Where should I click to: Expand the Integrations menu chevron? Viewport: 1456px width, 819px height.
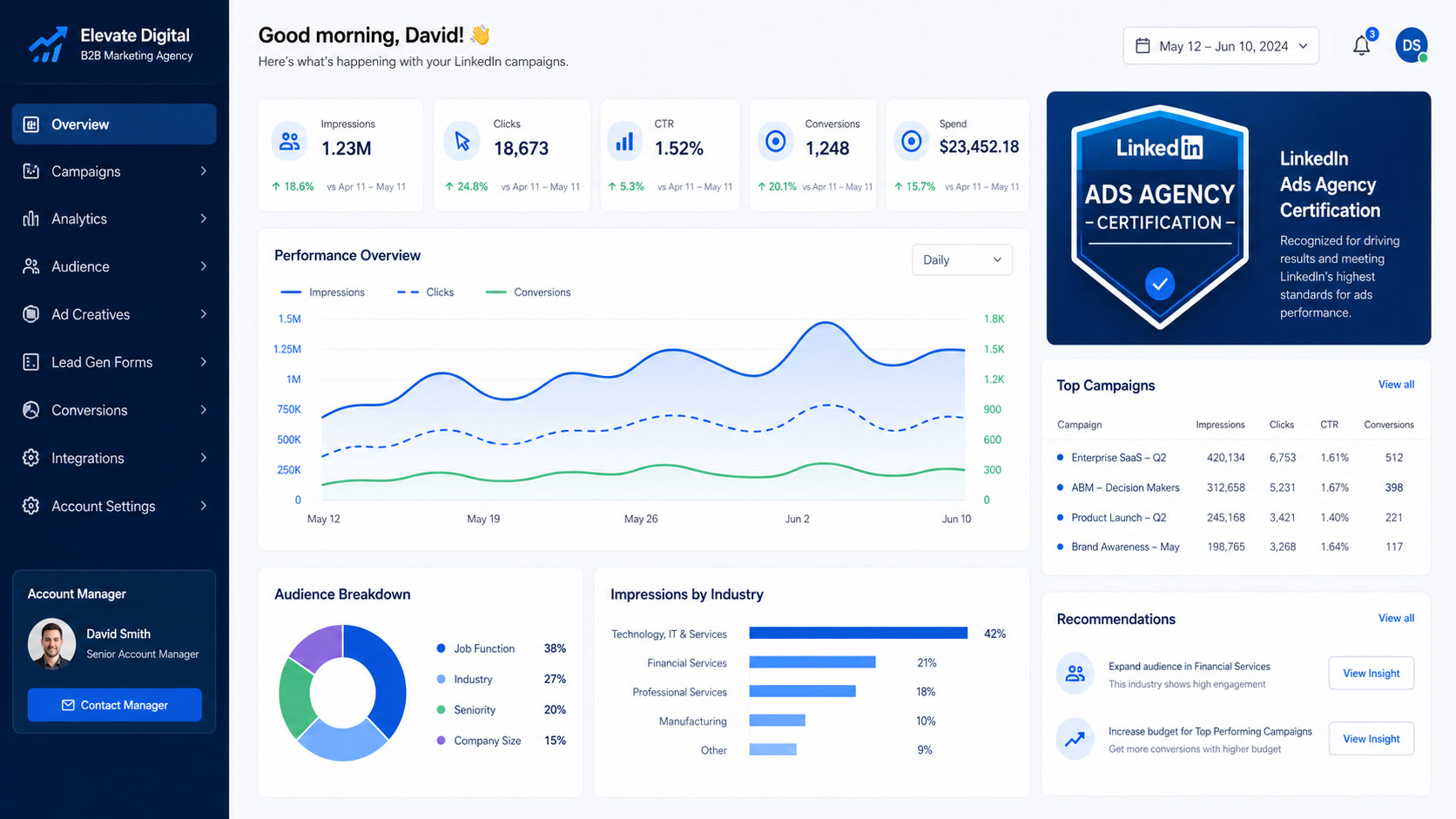(x=204, y=458)
